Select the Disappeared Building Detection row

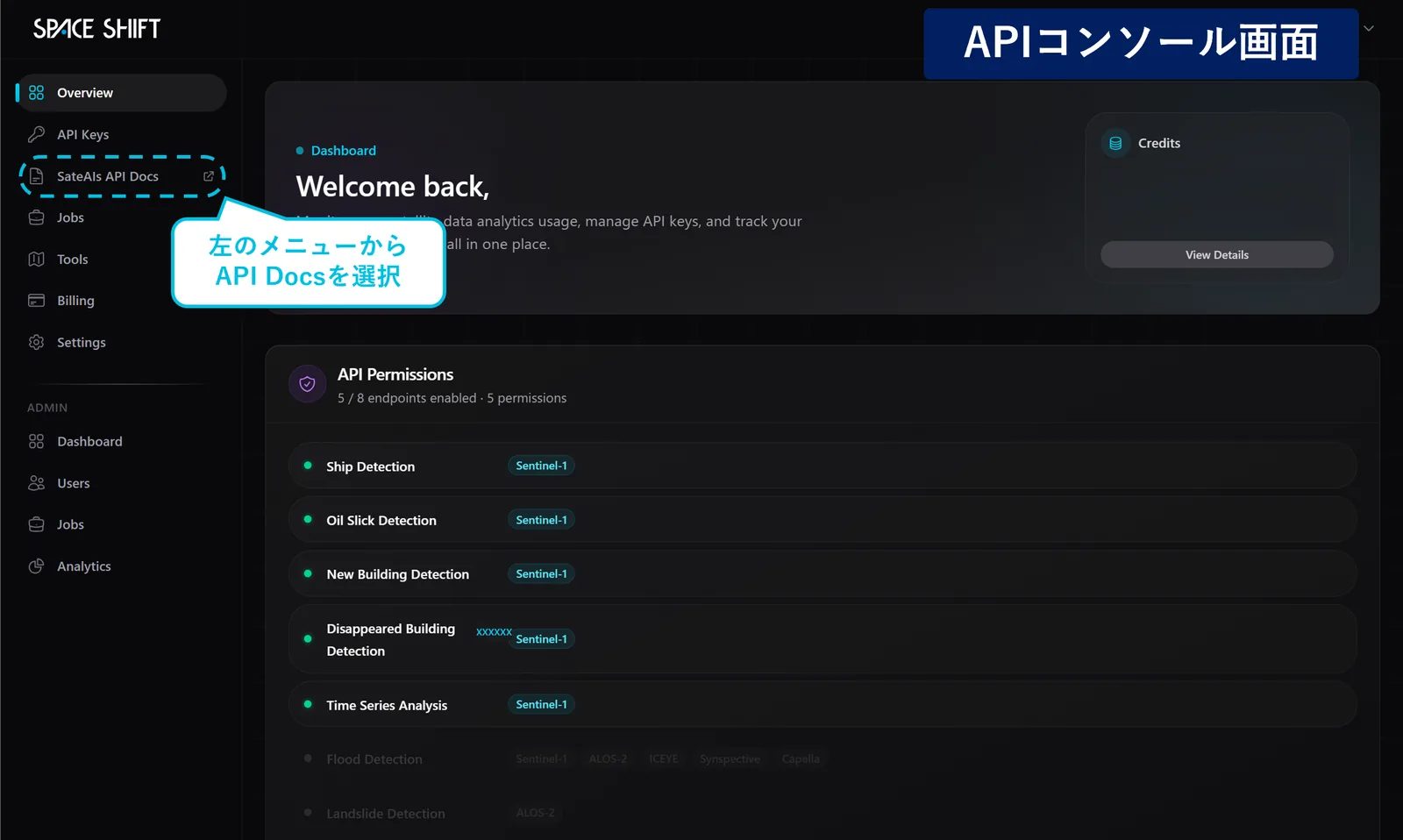[x=823, y=639]
